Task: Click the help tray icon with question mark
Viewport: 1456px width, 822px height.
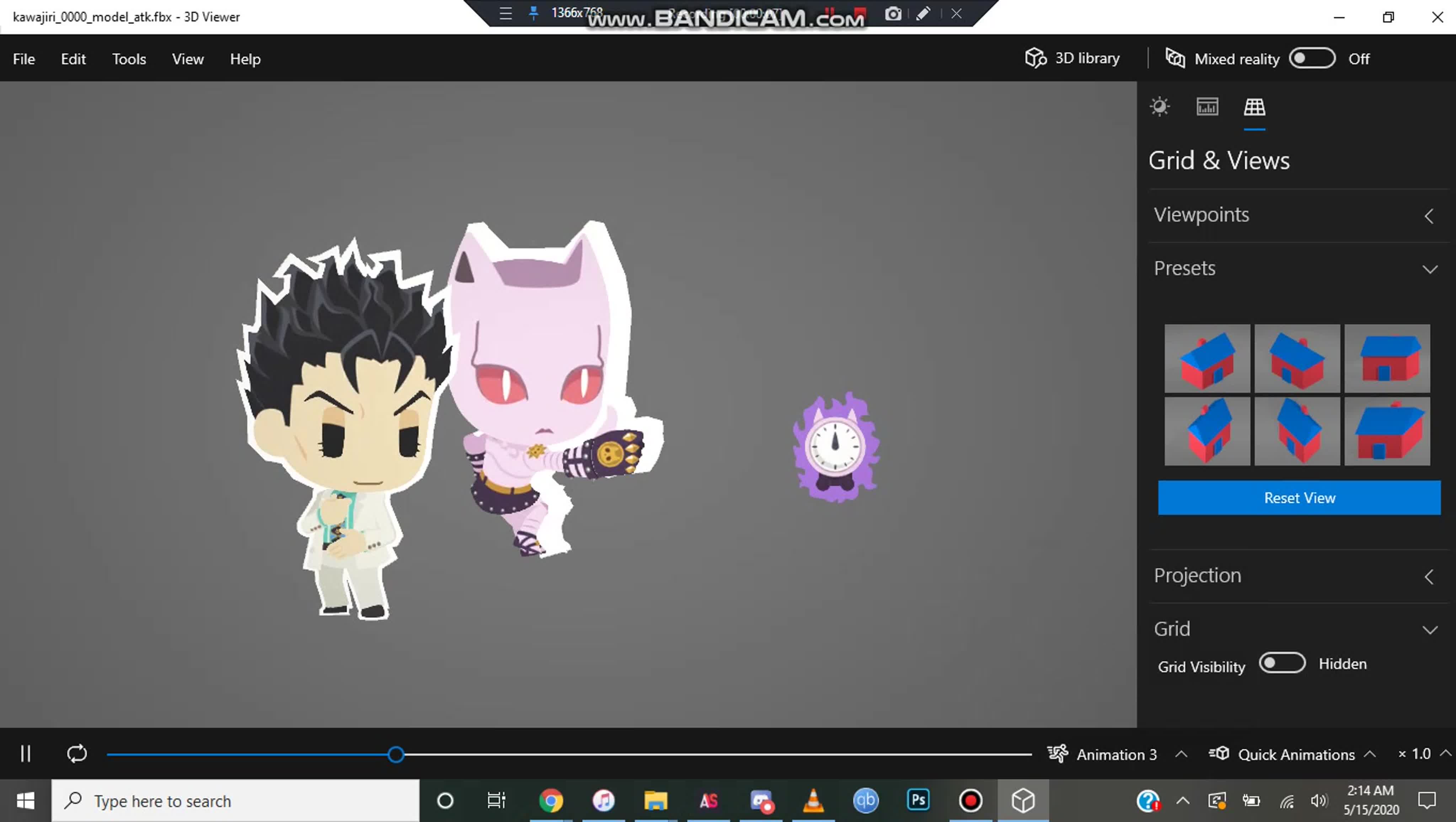Action: pyautogui.click(x=1148, y=801)
